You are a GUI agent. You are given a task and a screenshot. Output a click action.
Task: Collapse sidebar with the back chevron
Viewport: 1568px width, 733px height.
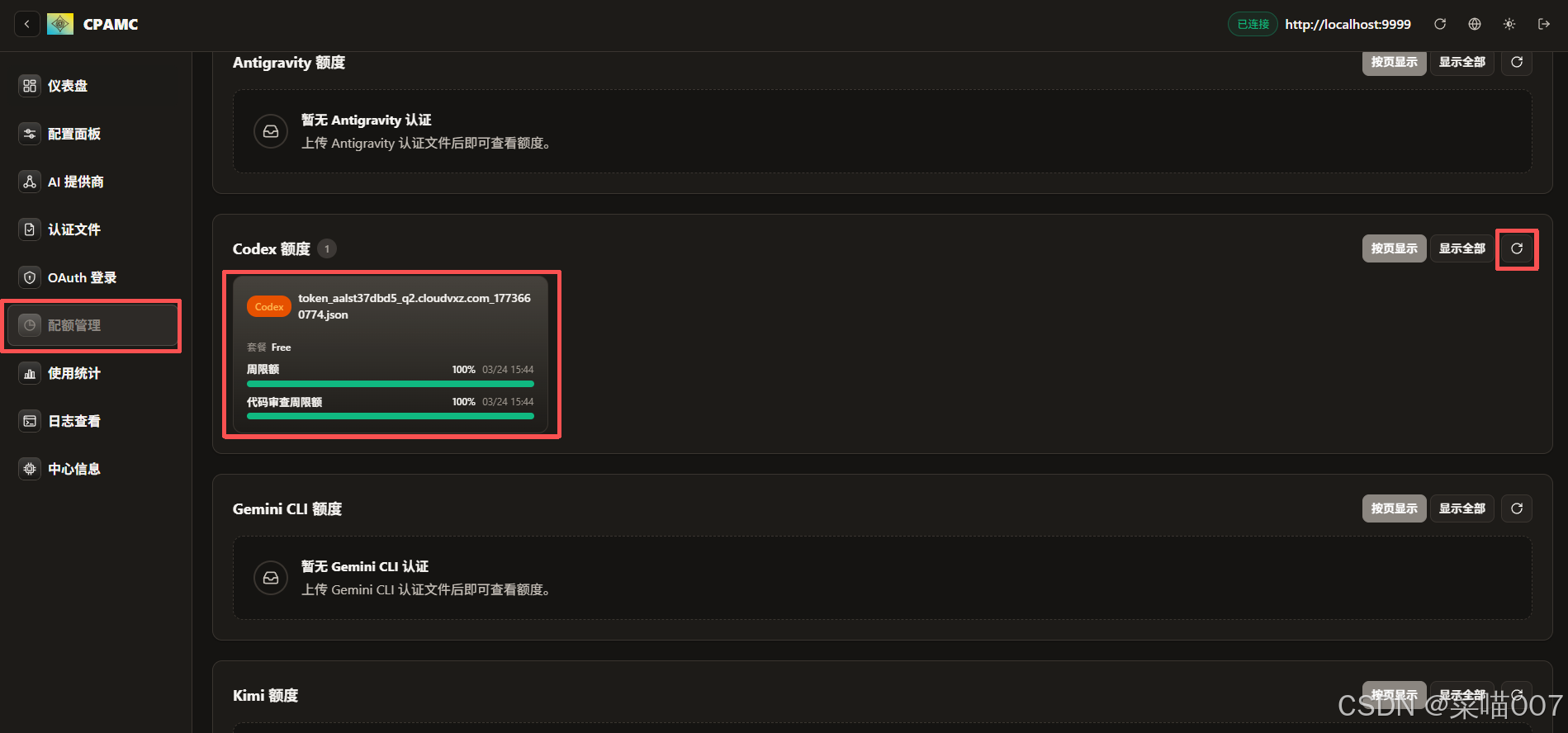point(26,24)
